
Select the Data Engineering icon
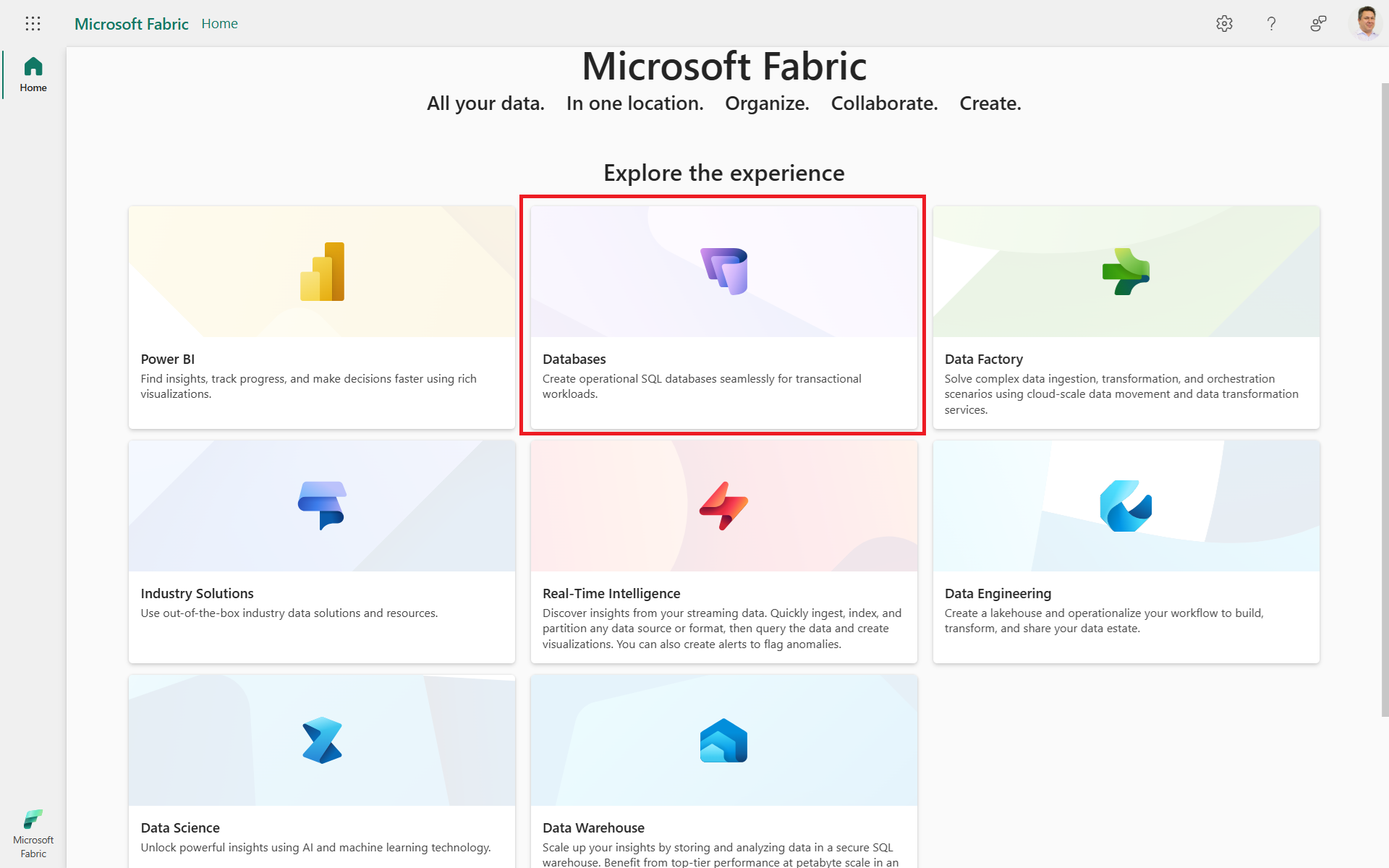(x=1126, y=505)
